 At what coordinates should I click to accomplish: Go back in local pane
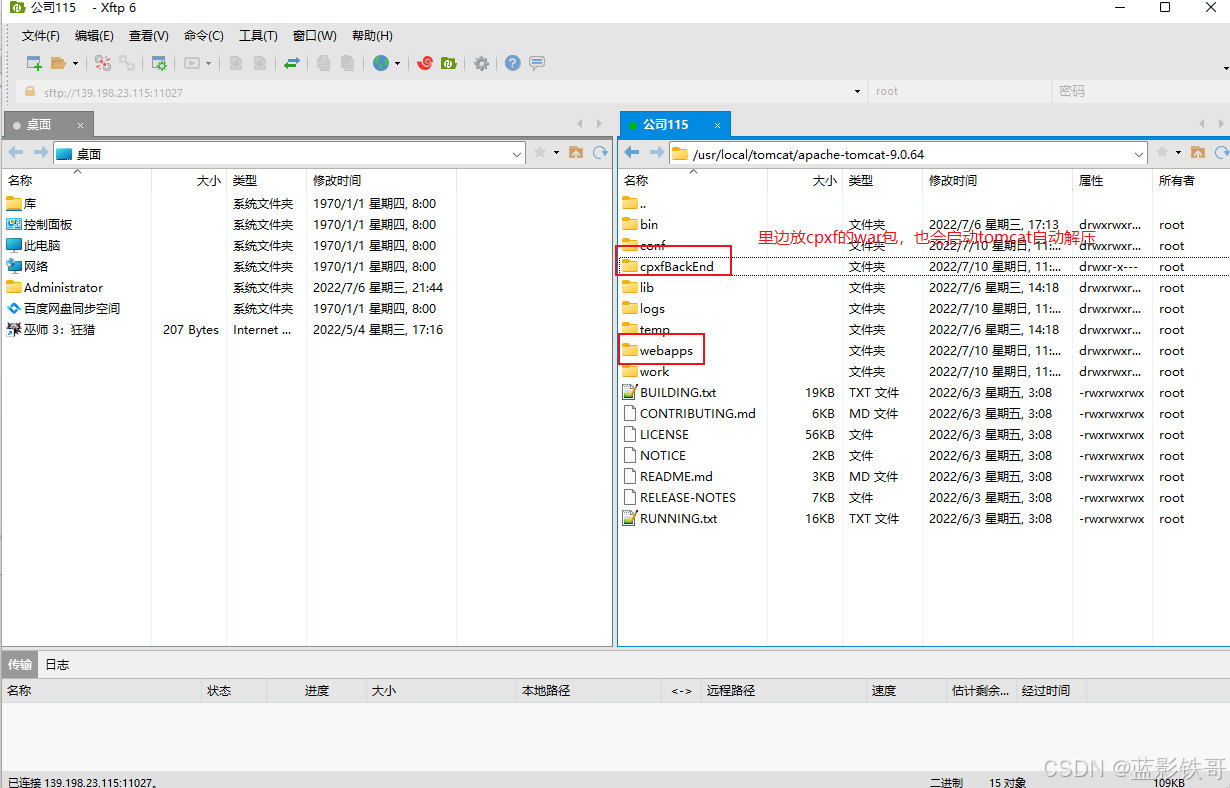coord(16,153)
